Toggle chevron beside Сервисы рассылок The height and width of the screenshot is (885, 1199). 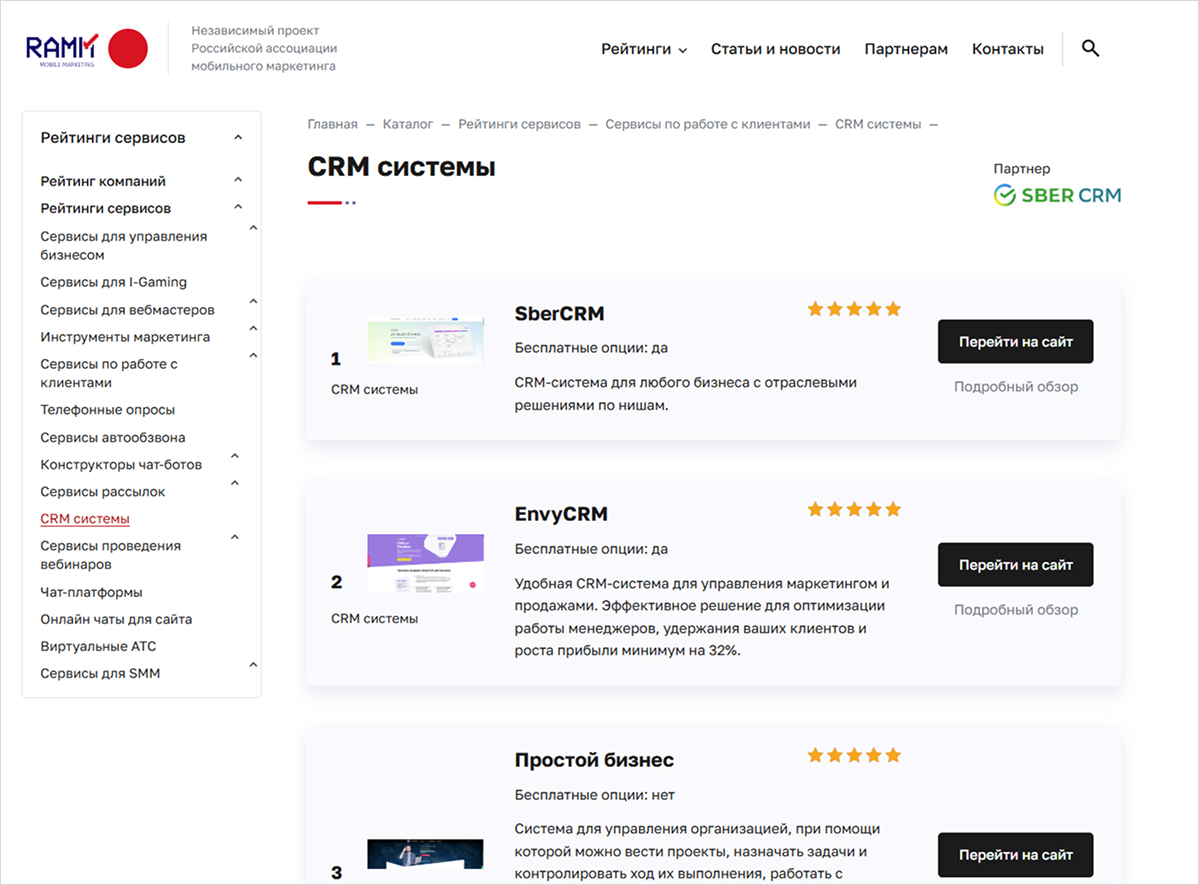click(x=235, y=483)
